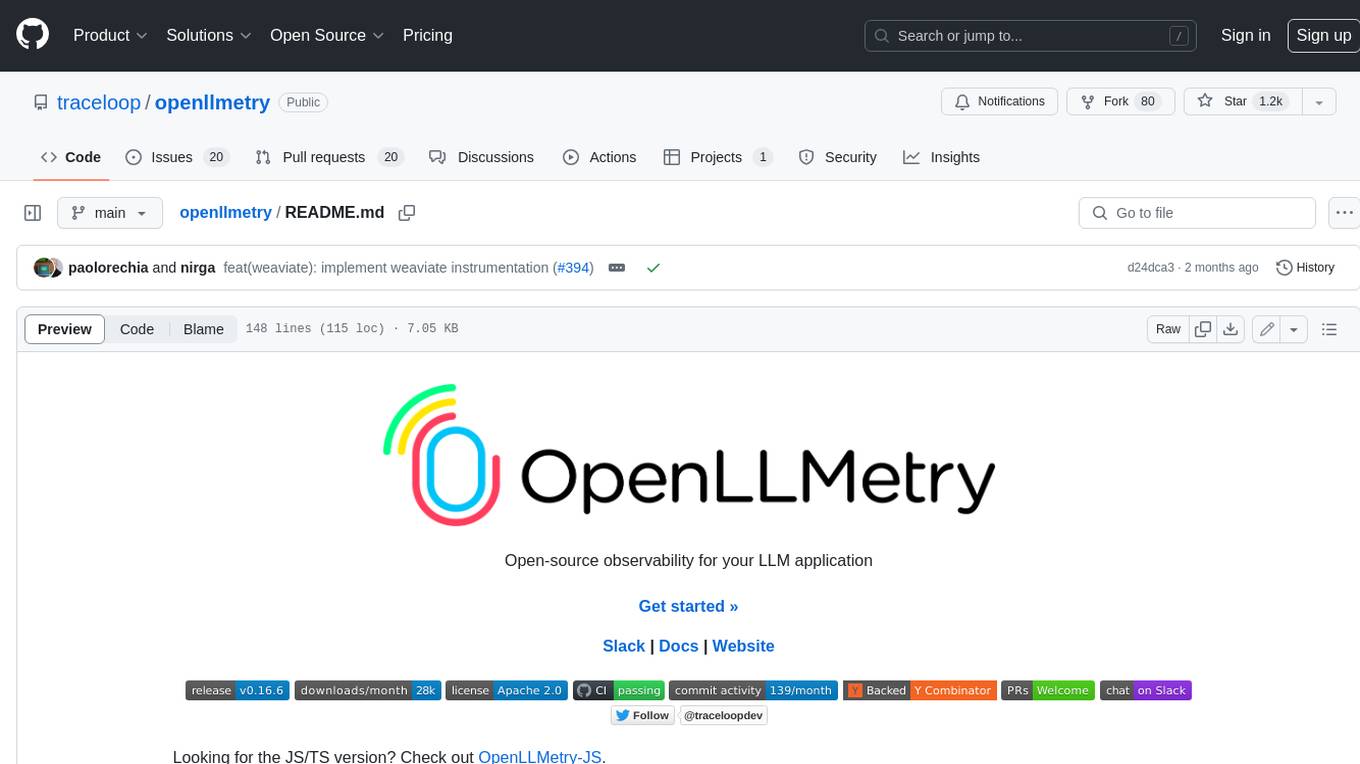Viewport: 1360px width, 764px height.
Task: Go to openllmetry breadcrumb root
Action: point(225,212)
